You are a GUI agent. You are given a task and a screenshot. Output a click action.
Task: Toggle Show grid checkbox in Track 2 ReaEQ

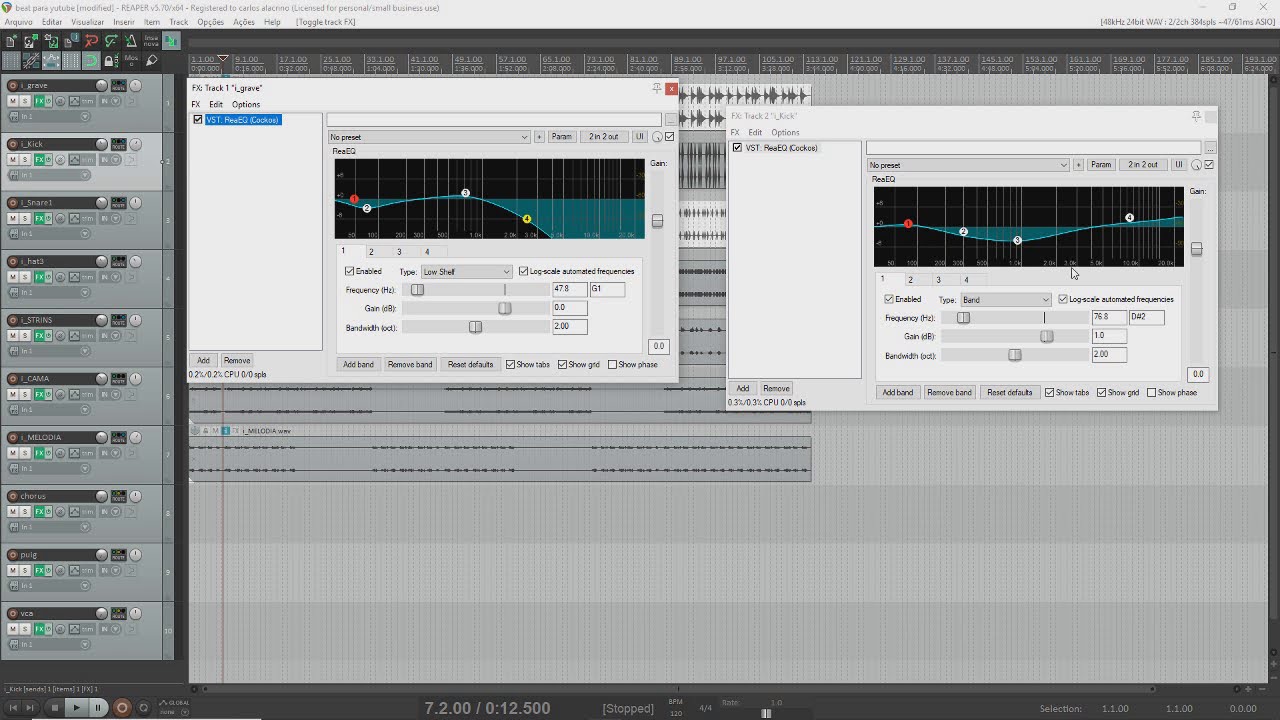tap(1101, 392)
